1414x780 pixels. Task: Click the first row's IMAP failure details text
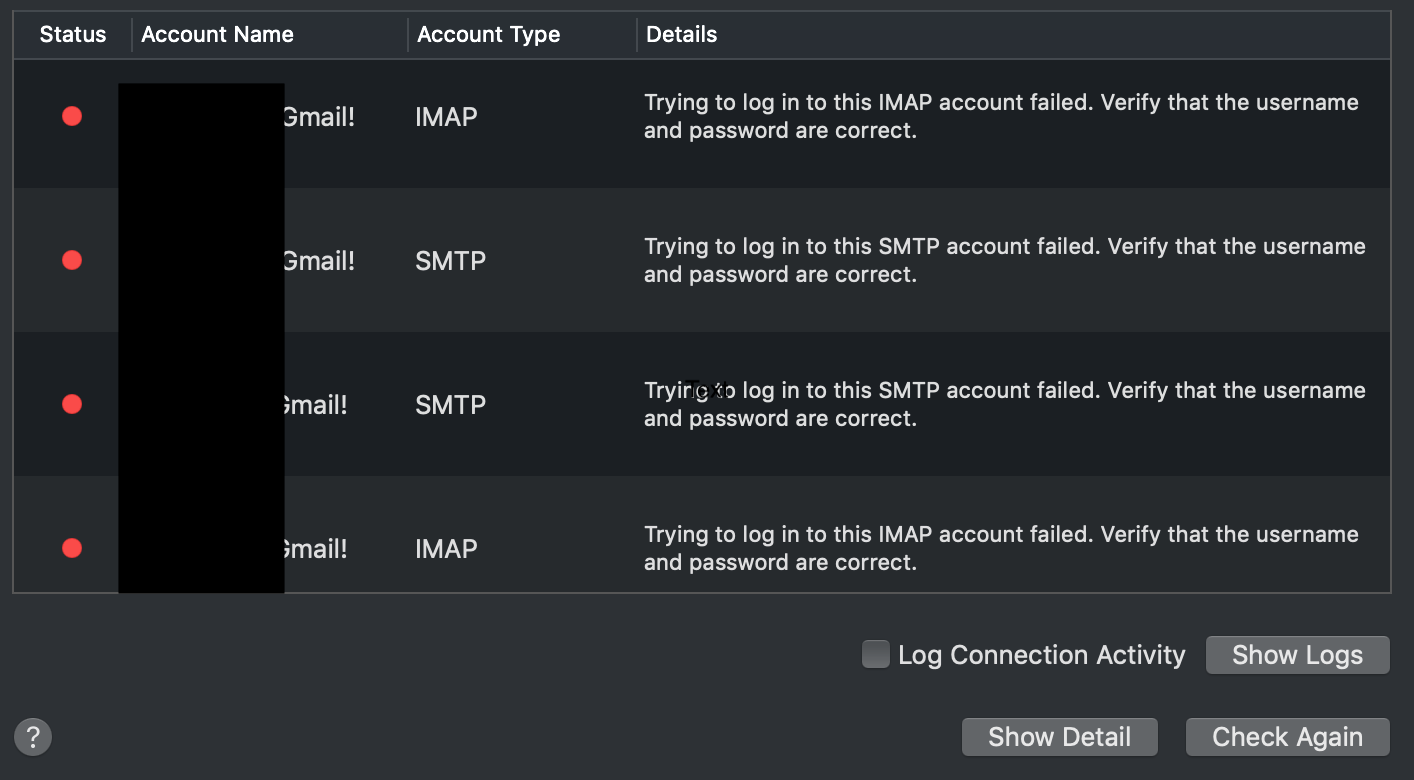[x=1001, y=117]
